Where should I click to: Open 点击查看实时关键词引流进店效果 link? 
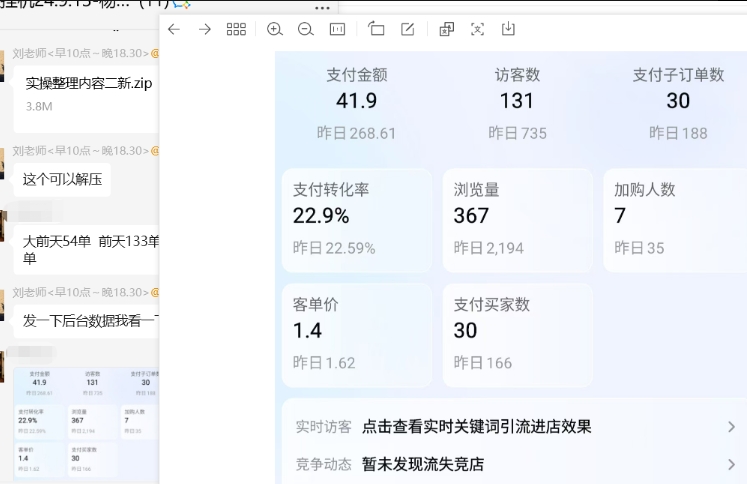coord(476,427)
